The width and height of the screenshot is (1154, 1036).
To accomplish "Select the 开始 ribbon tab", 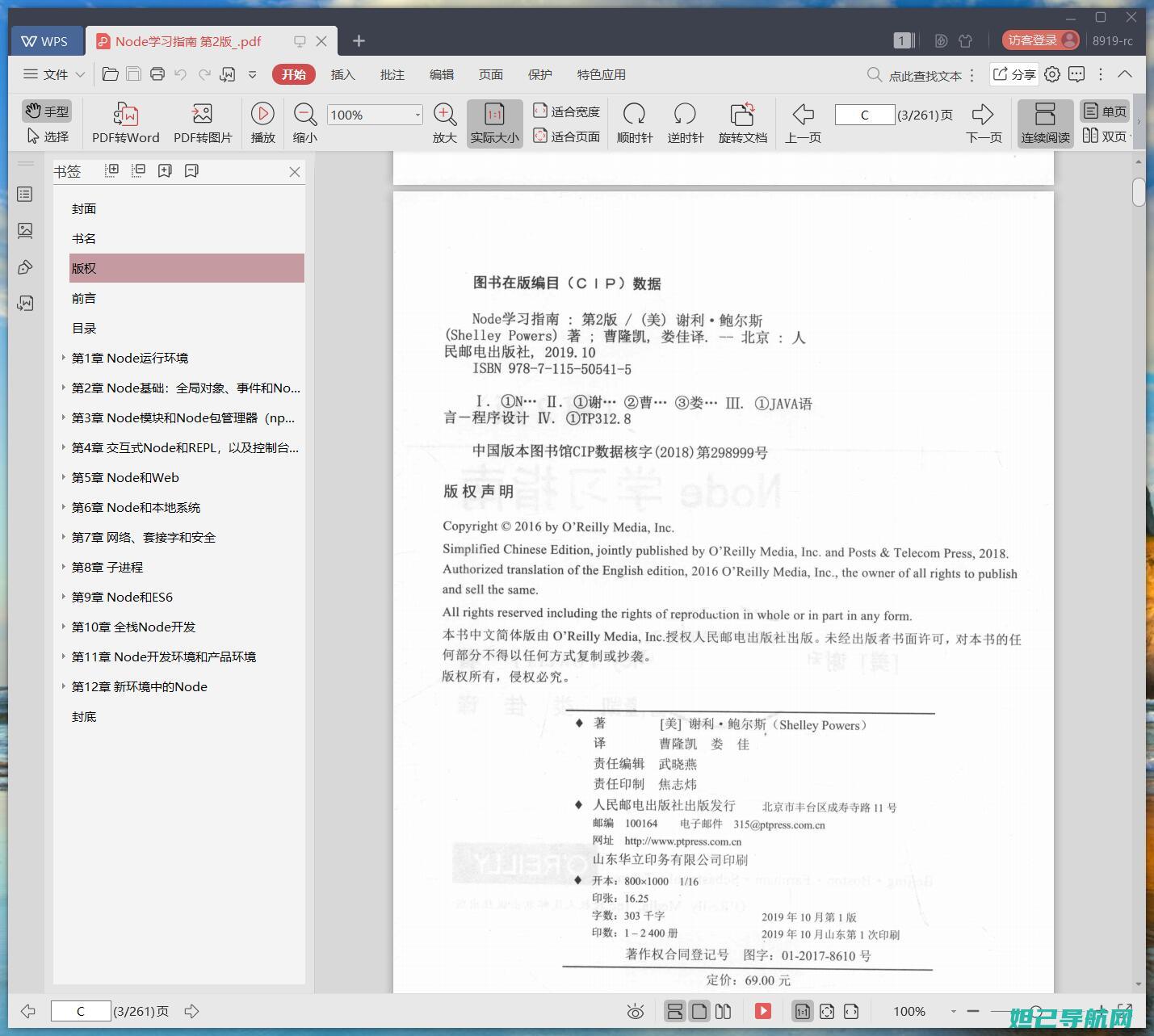I will pos(293,74).
